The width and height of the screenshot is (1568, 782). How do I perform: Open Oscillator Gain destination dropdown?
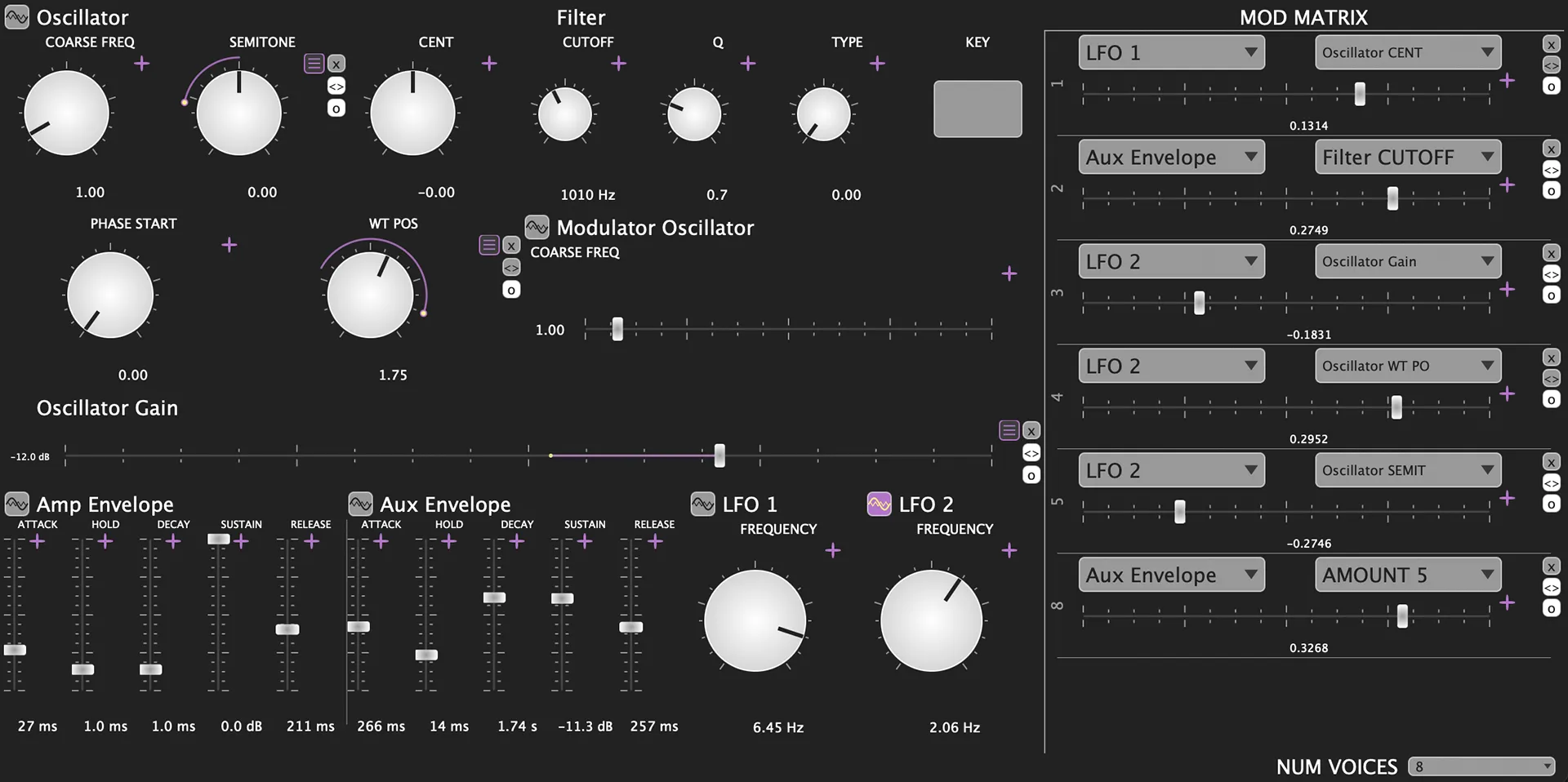[1408, 261]
